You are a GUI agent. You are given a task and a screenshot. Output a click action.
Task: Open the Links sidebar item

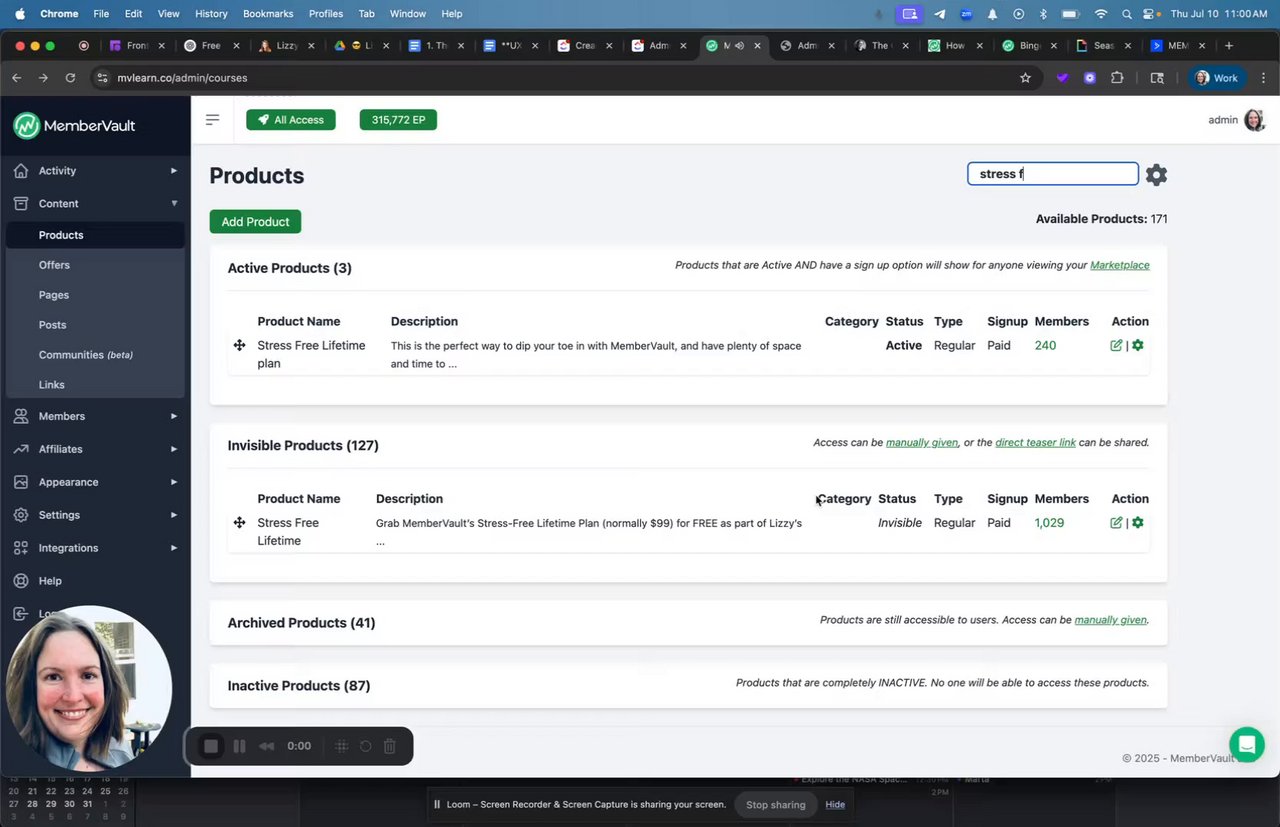coord(52,385)
